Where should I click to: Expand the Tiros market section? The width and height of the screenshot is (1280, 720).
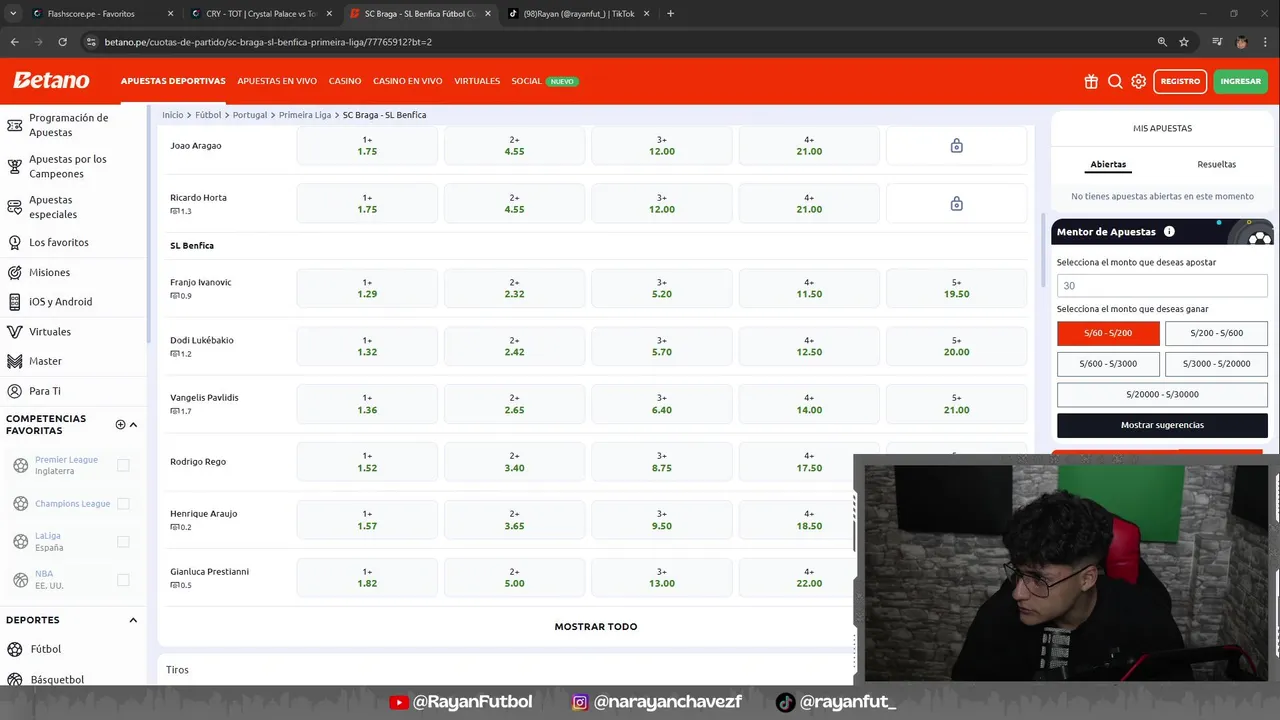tap(504, 670)
